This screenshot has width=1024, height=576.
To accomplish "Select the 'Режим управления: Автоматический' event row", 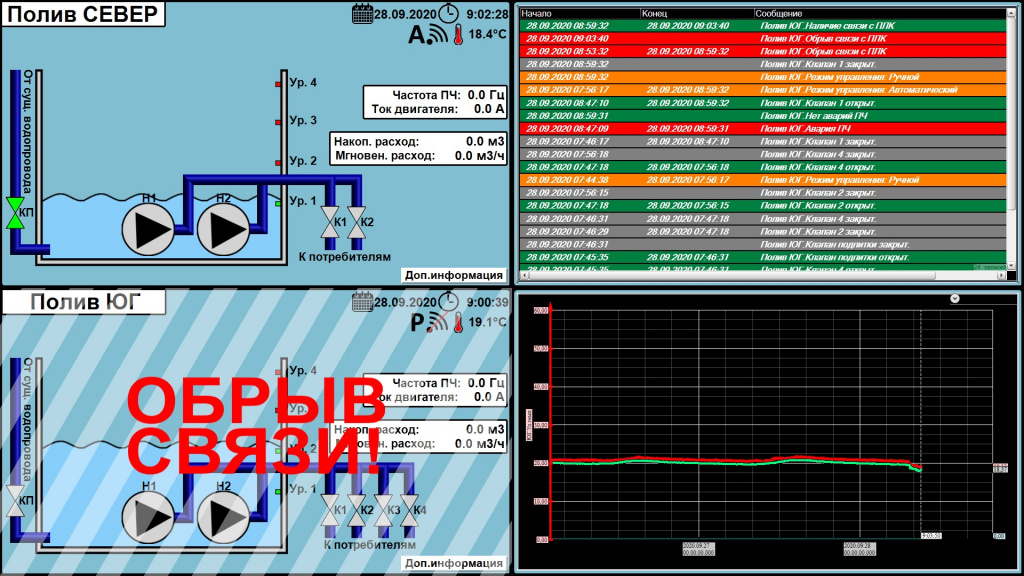I will pos(763,90).
